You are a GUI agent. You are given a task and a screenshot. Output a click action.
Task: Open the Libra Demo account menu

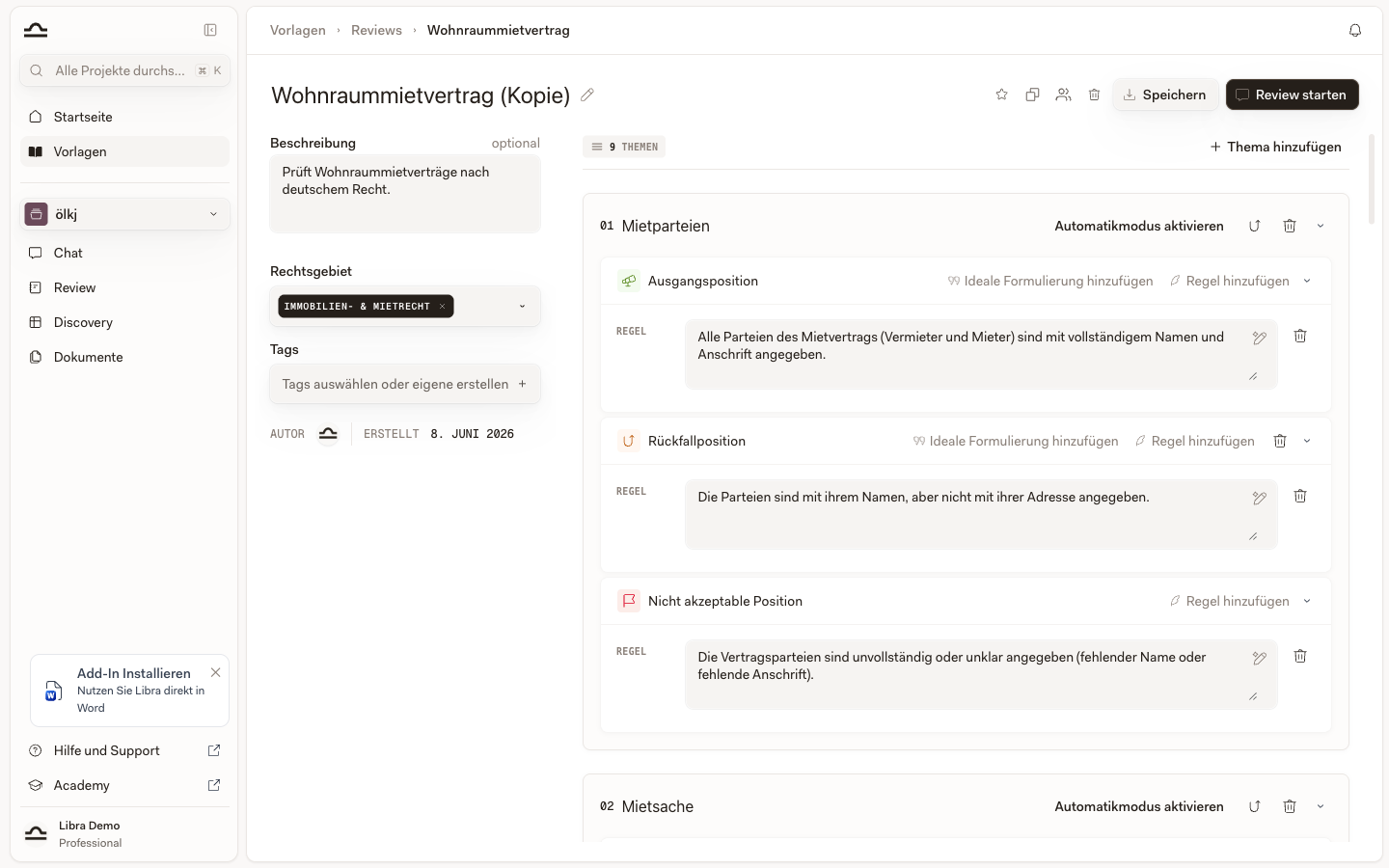tap(125, 833)
